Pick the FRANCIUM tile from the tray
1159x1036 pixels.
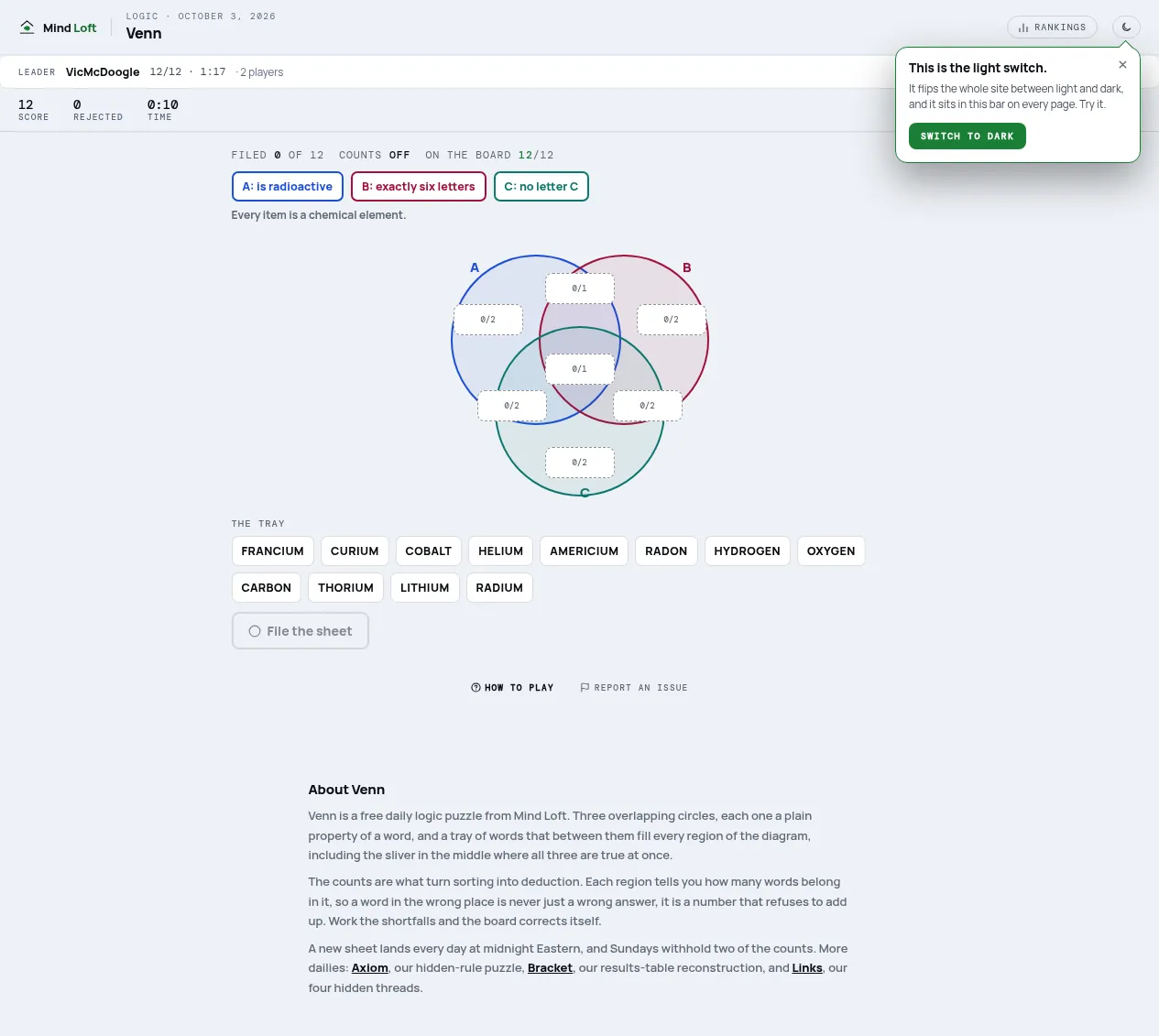point(273,551)
